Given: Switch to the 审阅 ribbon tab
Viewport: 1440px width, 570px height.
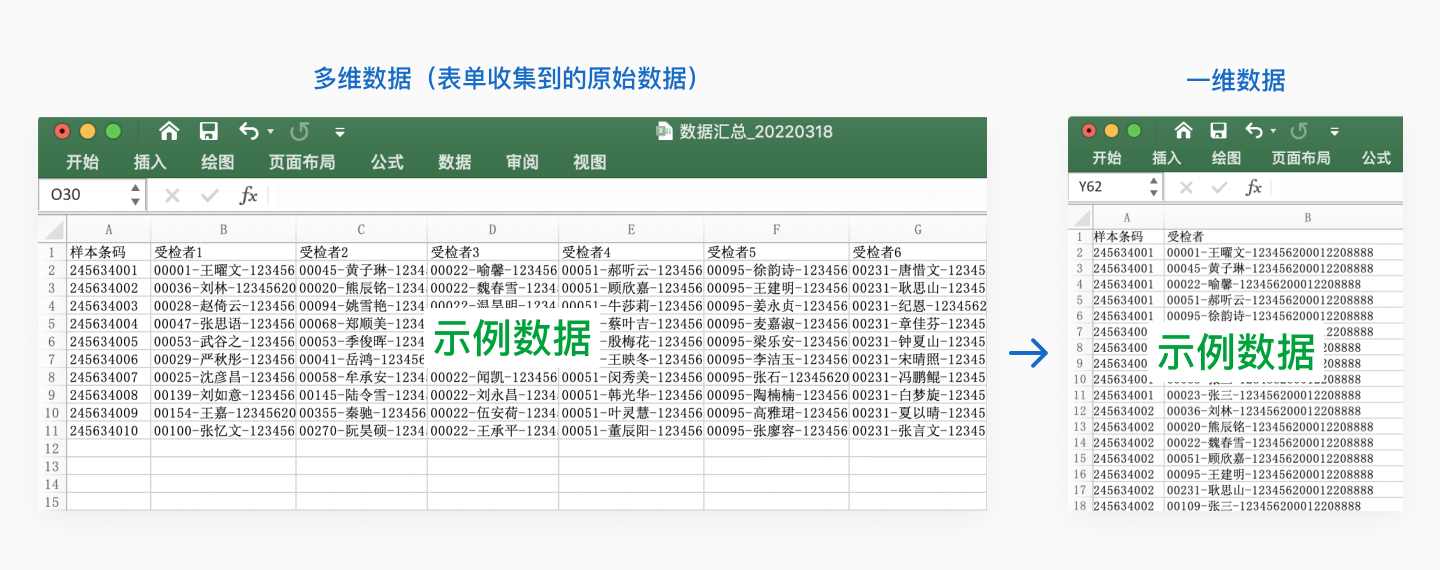Looking at the screenshot, I should tap(522, 162).
